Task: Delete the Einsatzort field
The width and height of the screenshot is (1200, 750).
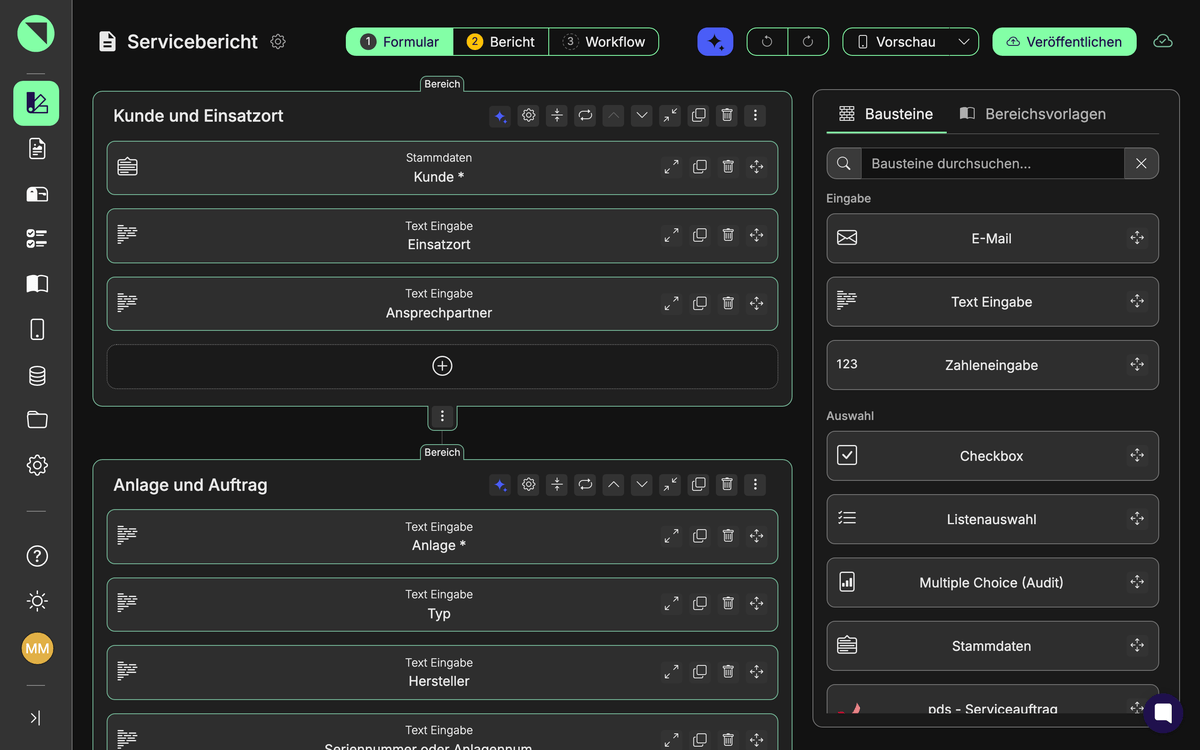Action: click(x=728, y=235)
